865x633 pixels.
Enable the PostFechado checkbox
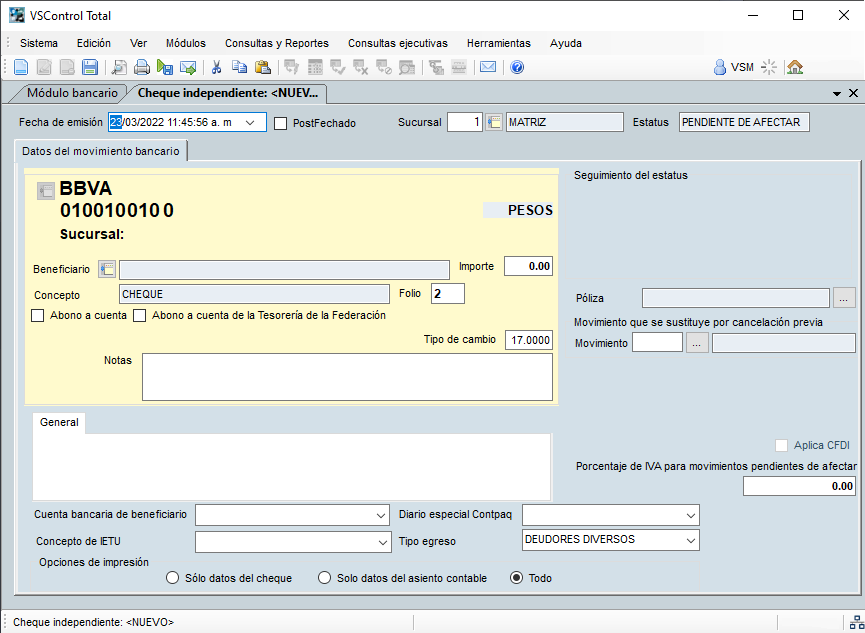(x=281, y=123)
